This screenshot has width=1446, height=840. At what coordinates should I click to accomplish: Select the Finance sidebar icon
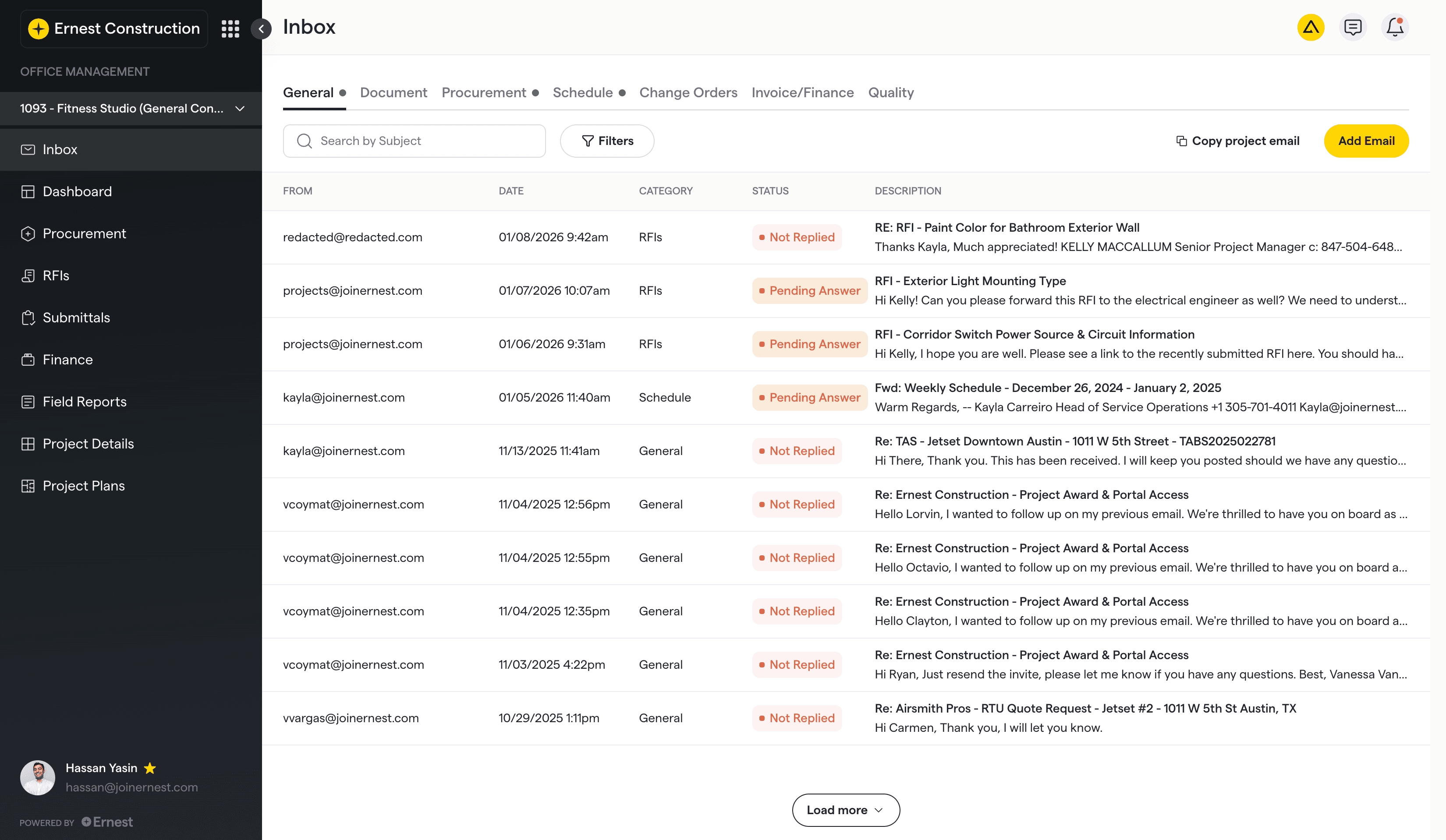point(28,360)
